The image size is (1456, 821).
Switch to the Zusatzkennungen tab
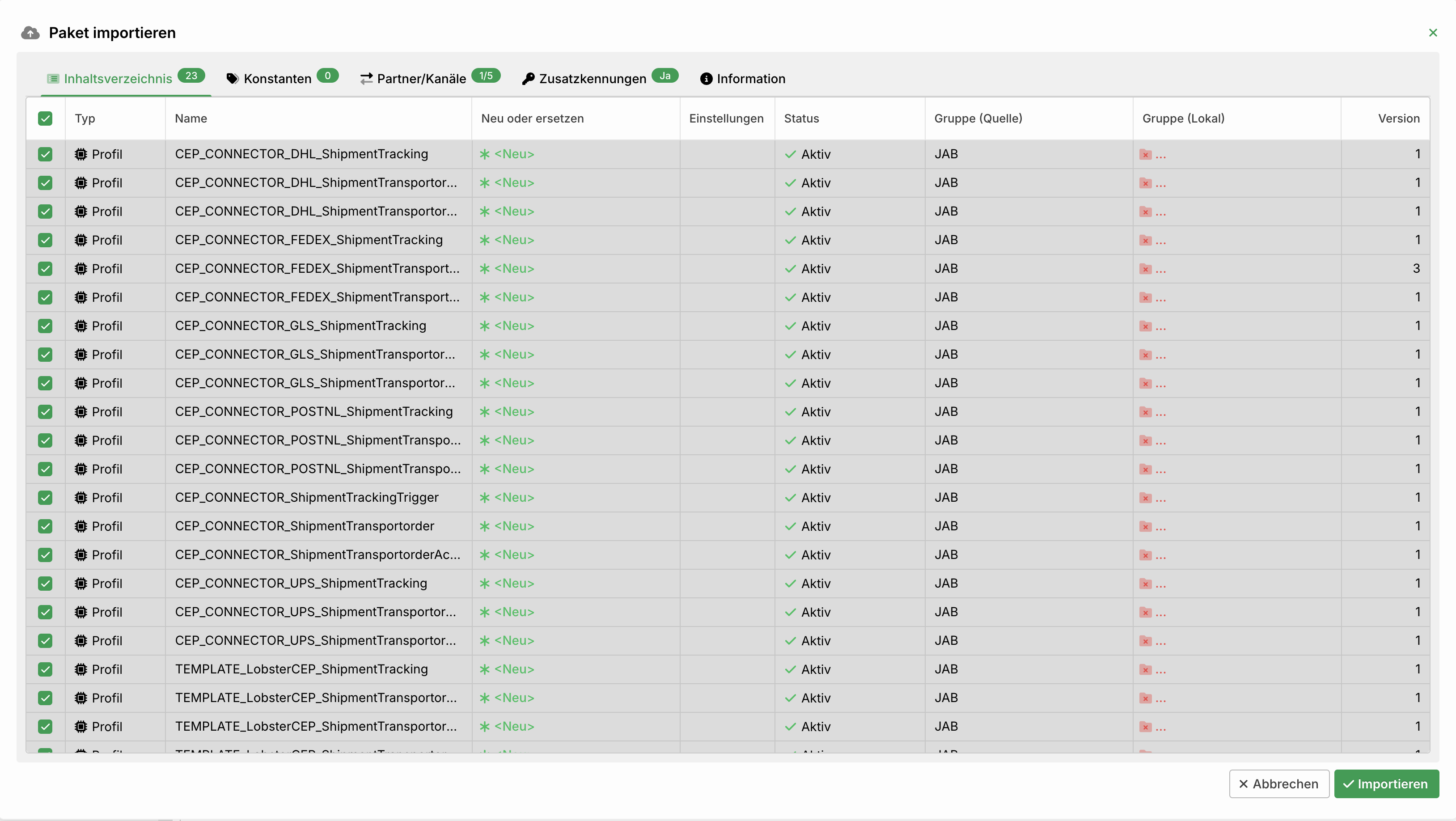599,79
